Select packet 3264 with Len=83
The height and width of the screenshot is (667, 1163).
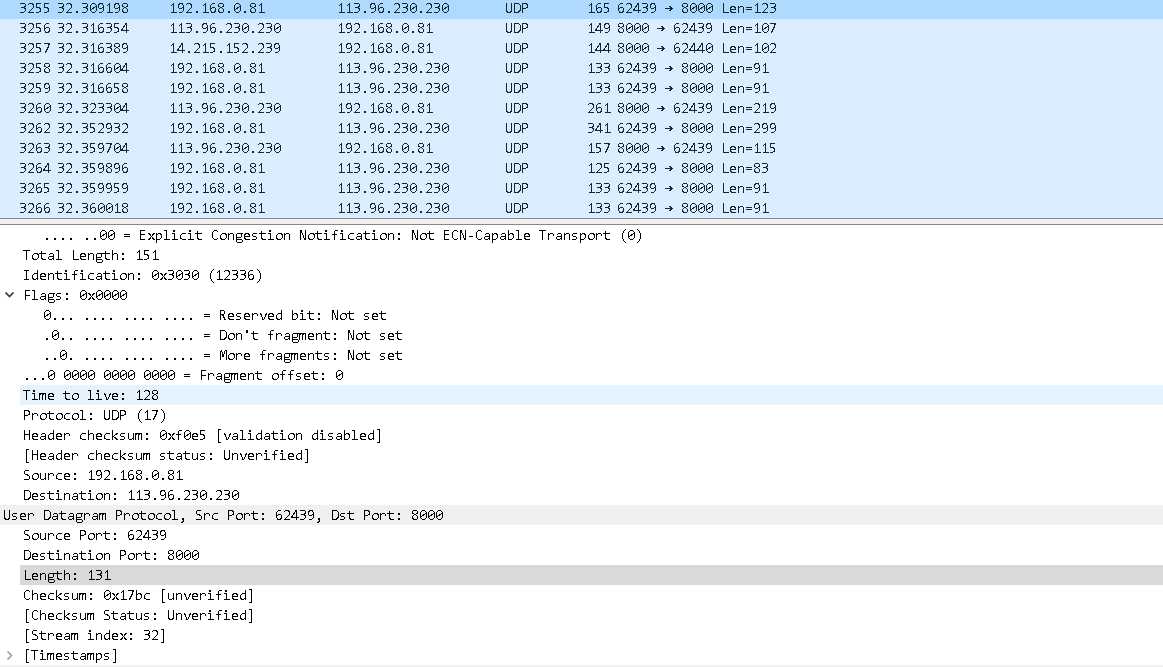click(582, 168)
